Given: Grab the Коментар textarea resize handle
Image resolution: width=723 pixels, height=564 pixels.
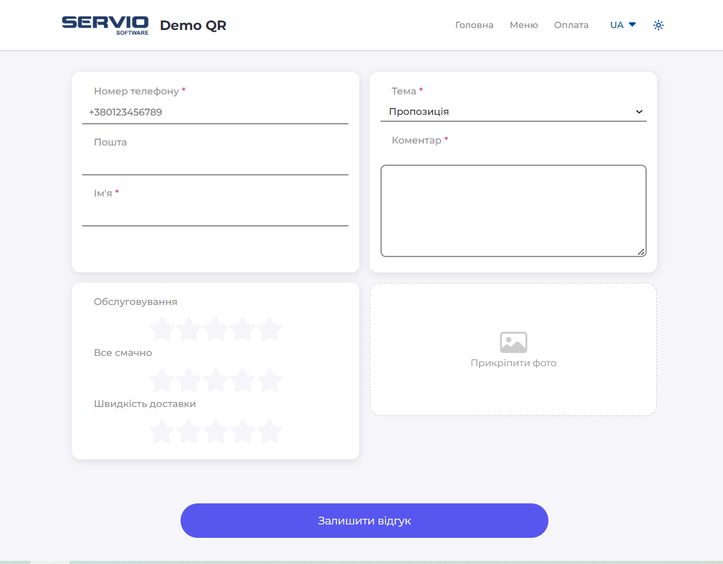Looking at the screenshot, I should [641, 251].
